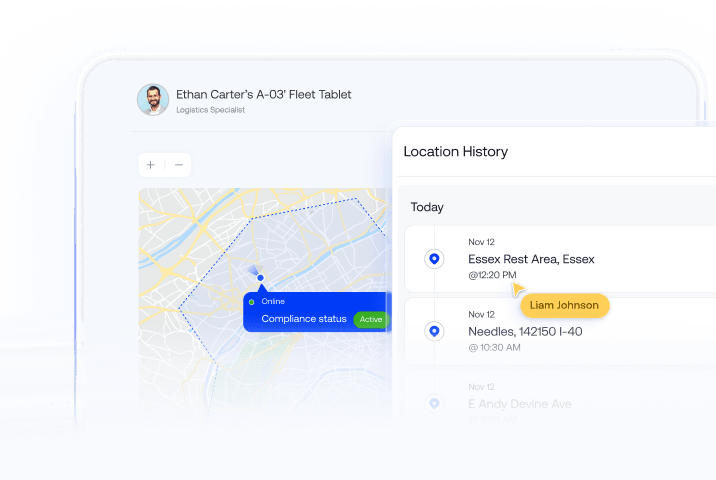Click the green Online status dot

coord(252,302)
